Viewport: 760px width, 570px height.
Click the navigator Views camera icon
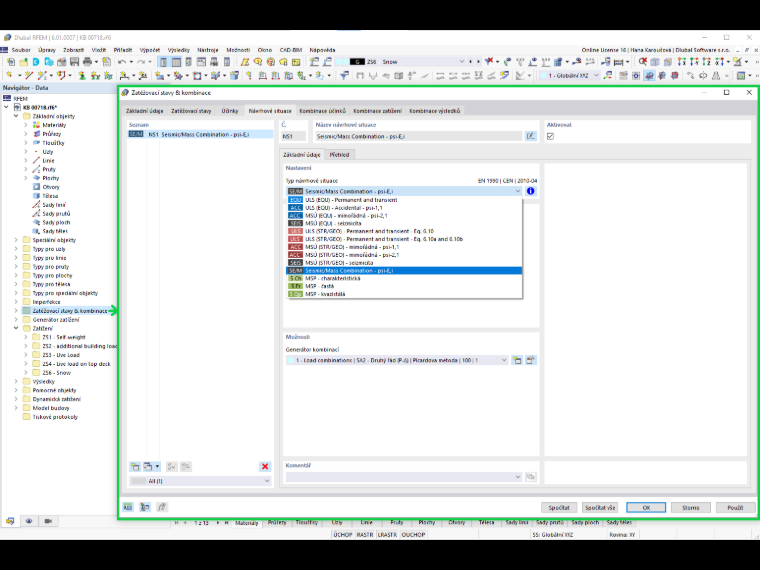(48, 521)
